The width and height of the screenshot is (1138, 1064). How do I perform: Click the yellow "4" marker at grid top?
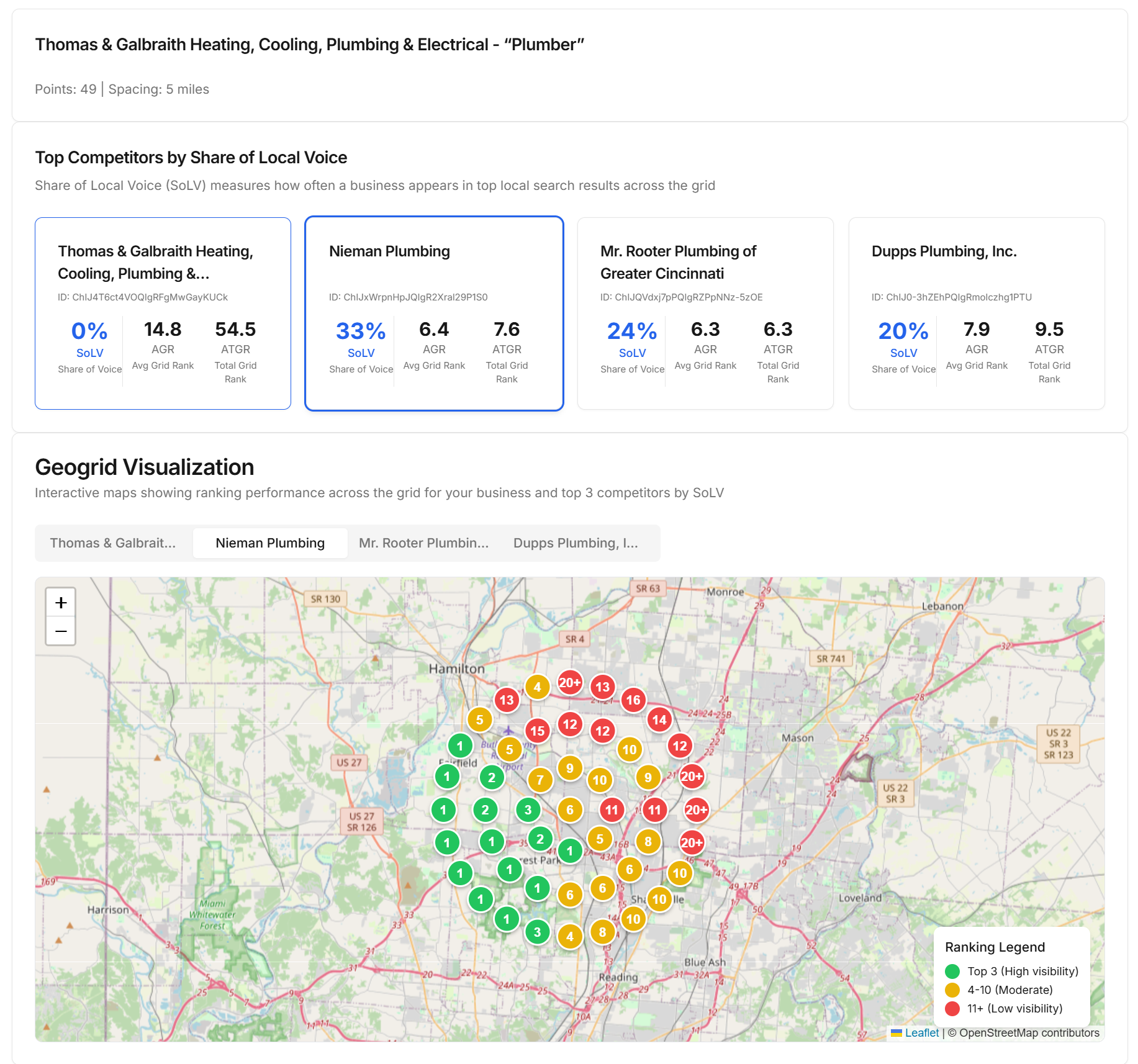point(537,687)
